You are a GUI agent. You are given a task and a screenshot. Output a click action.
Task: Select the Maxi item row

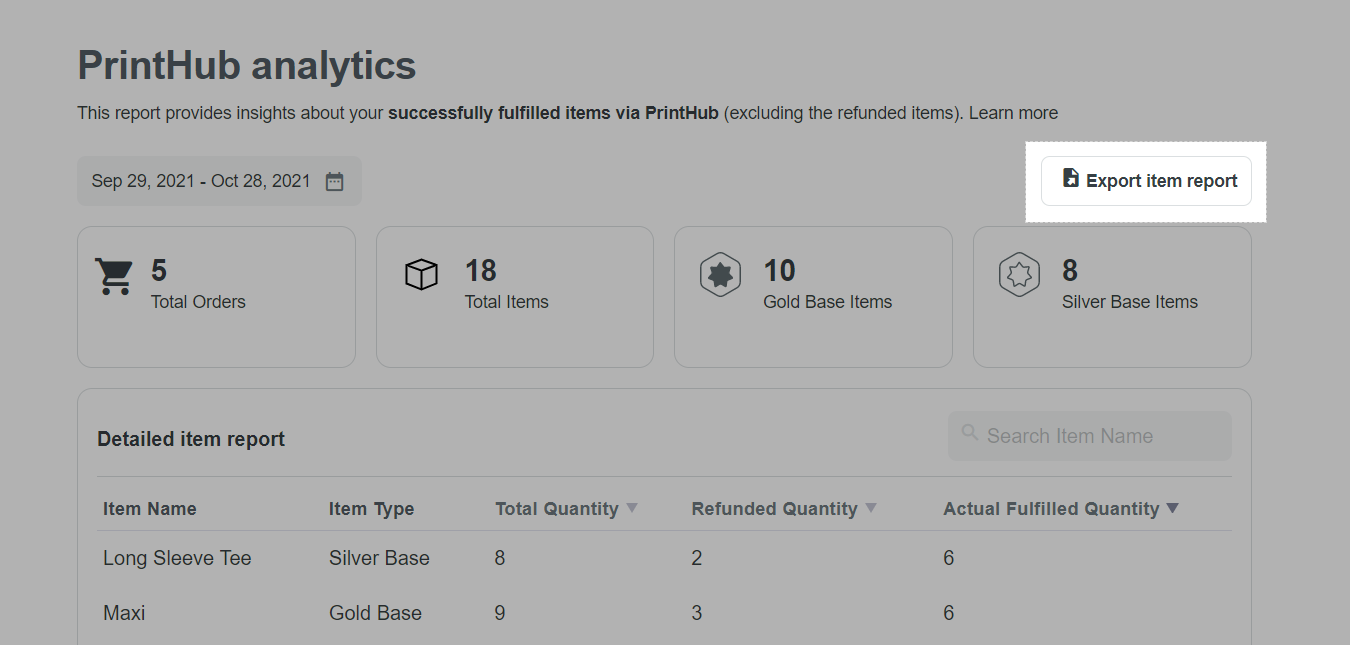[124, 613]
